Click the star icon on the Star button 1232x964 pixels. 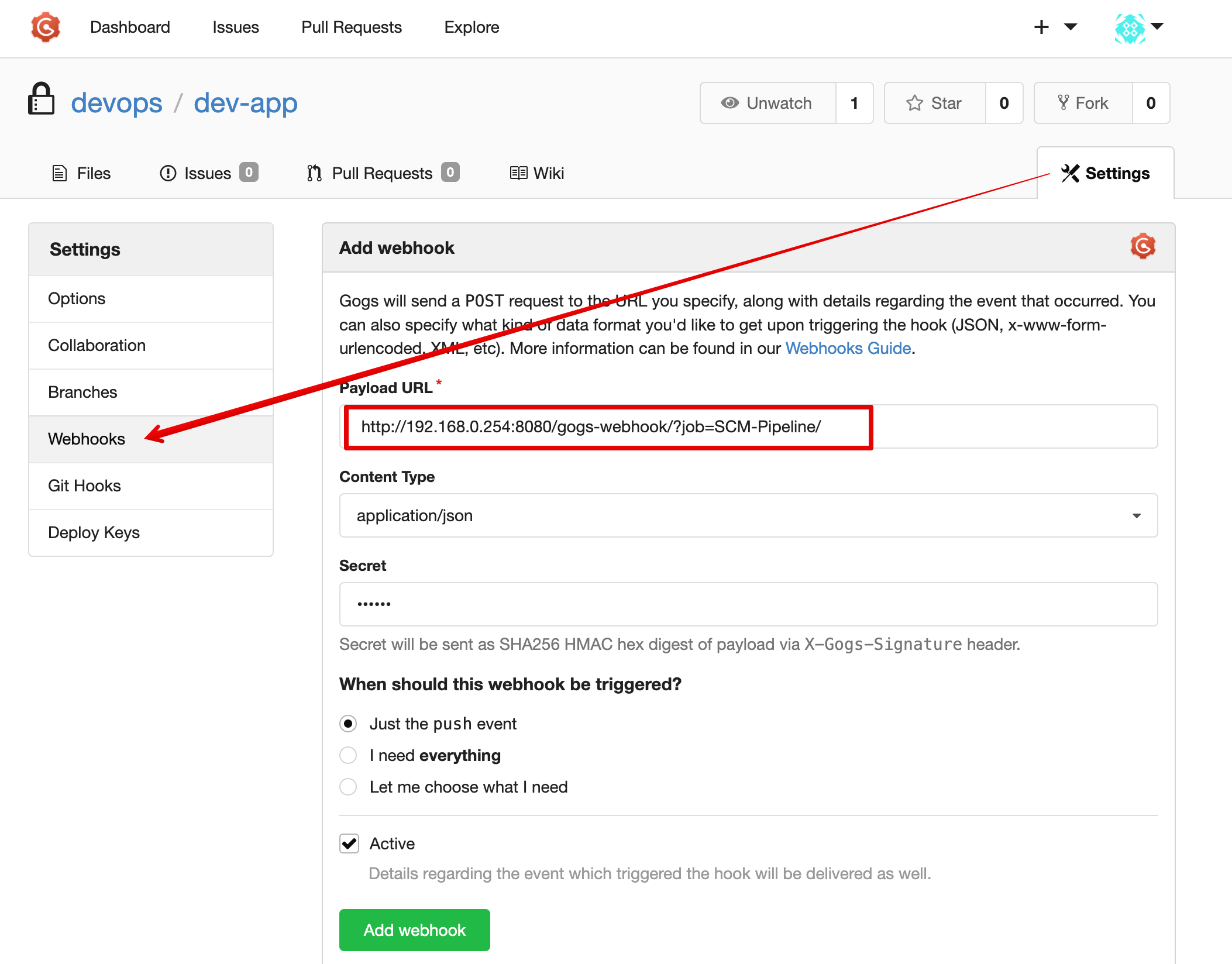[914, 103]
